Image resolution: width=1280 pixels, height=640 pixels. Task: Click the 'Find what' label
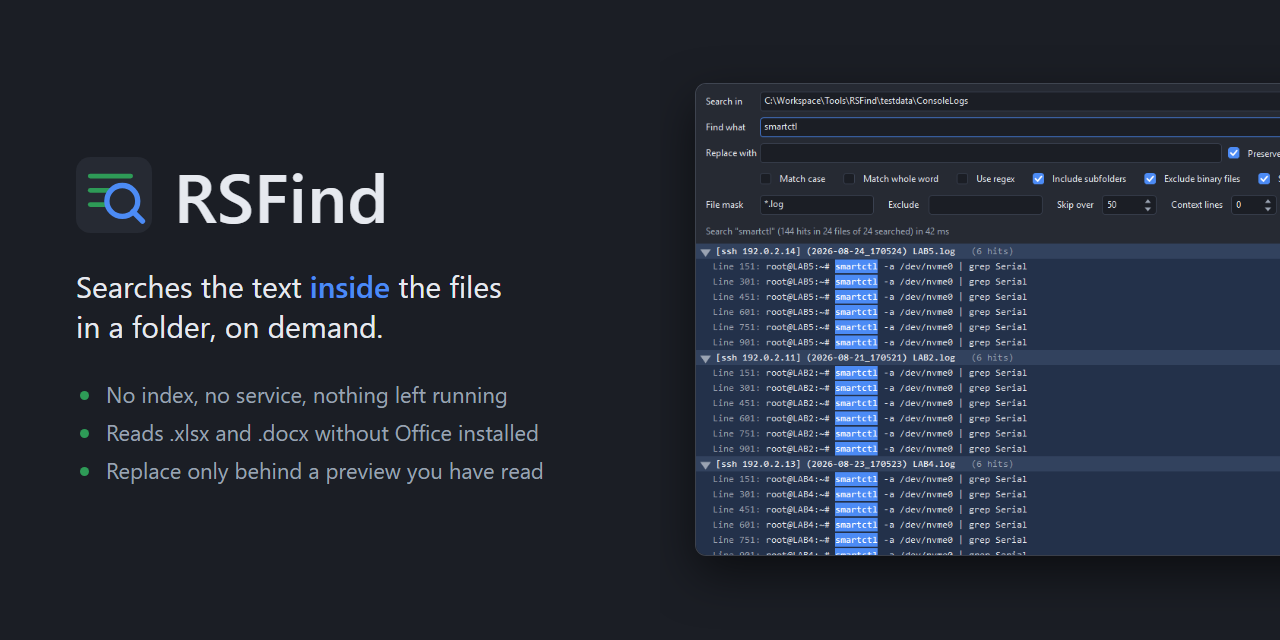726,127
